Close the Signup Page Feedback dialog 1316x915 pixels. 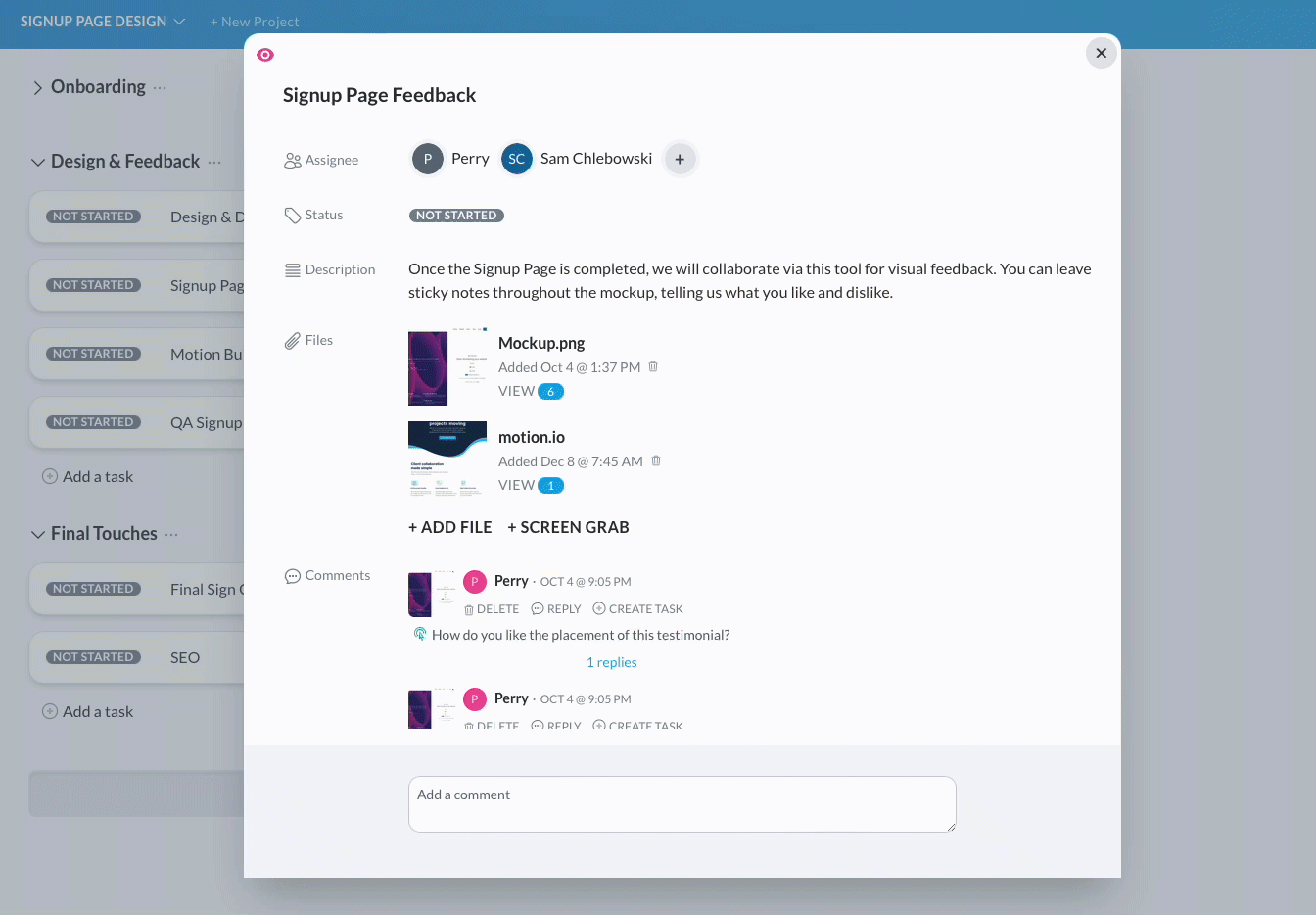click(1102, 53)
